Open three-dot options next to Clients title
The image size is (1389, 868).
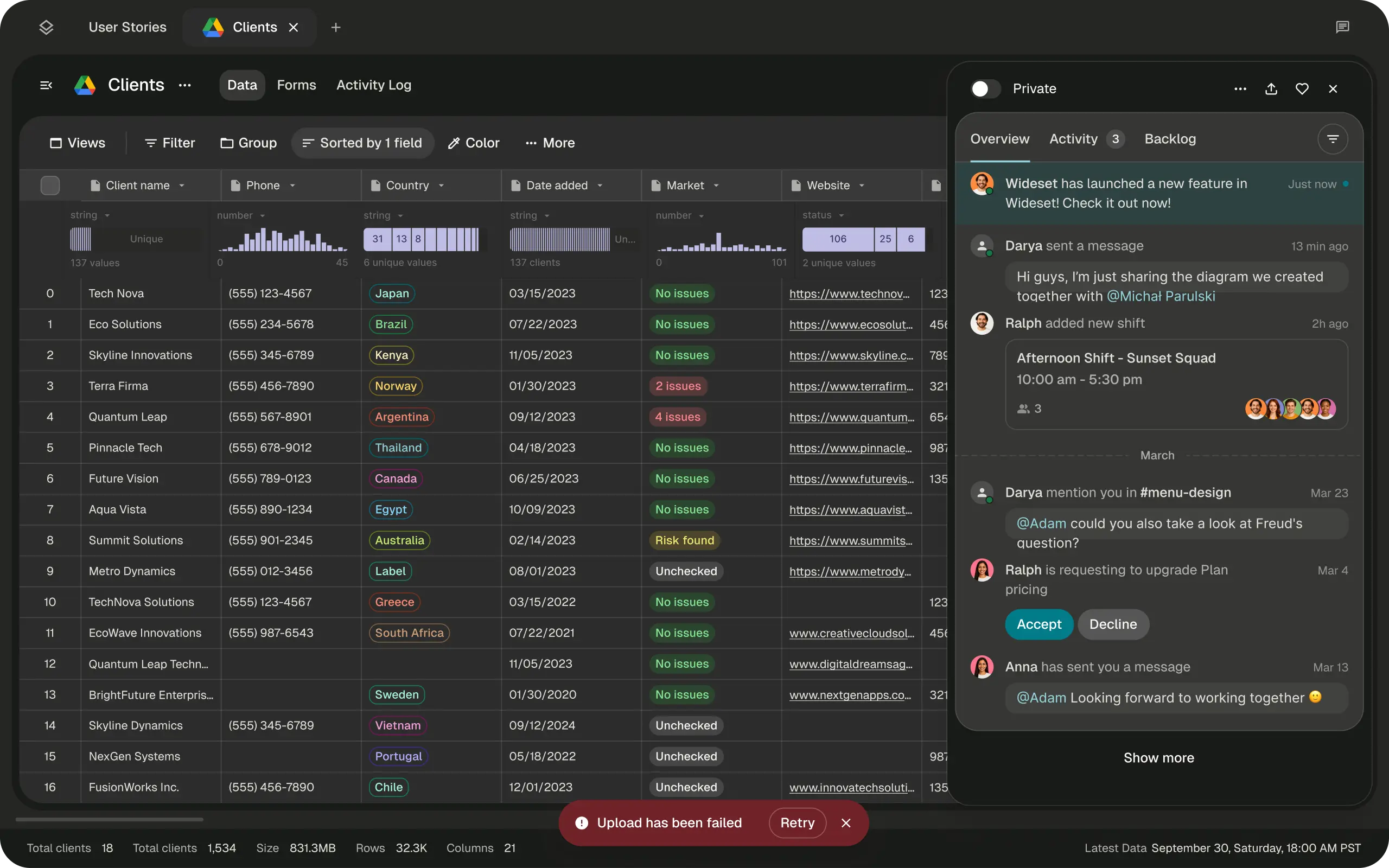point(184,86)
